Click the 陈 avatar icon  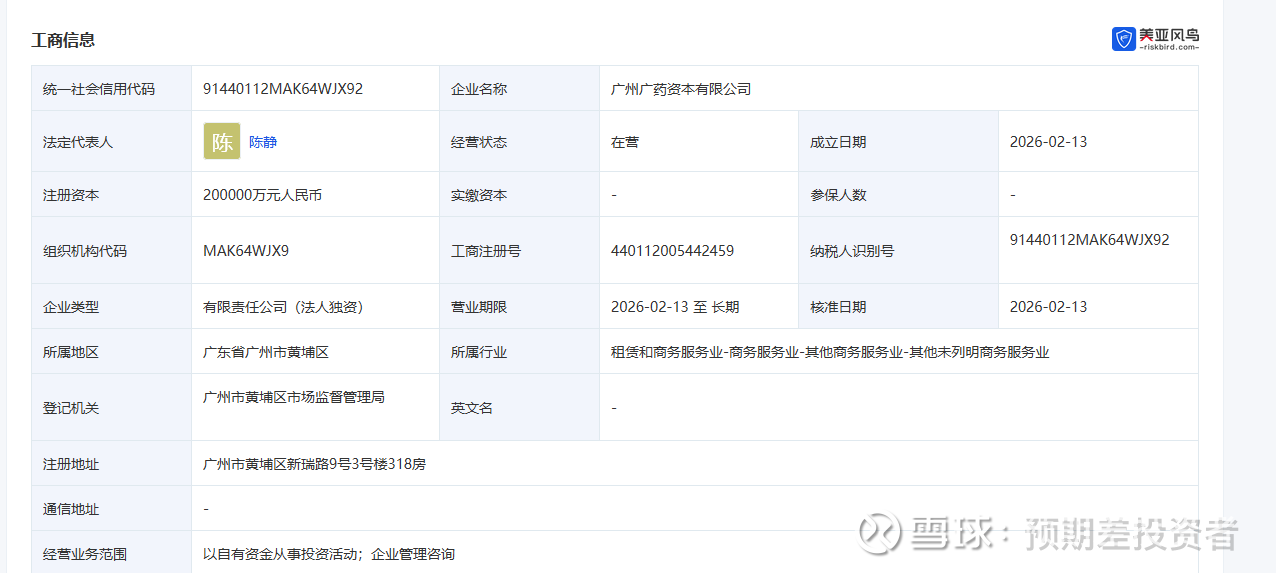(x=222, y=141)
